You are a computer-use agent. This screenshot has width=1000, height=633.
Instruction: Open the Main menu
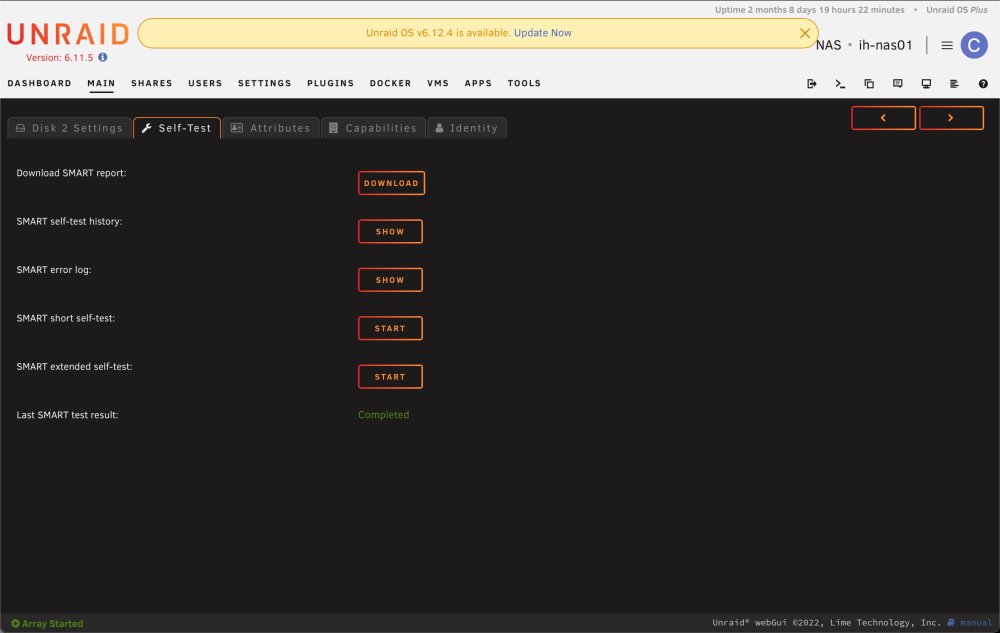click(101, 84)
